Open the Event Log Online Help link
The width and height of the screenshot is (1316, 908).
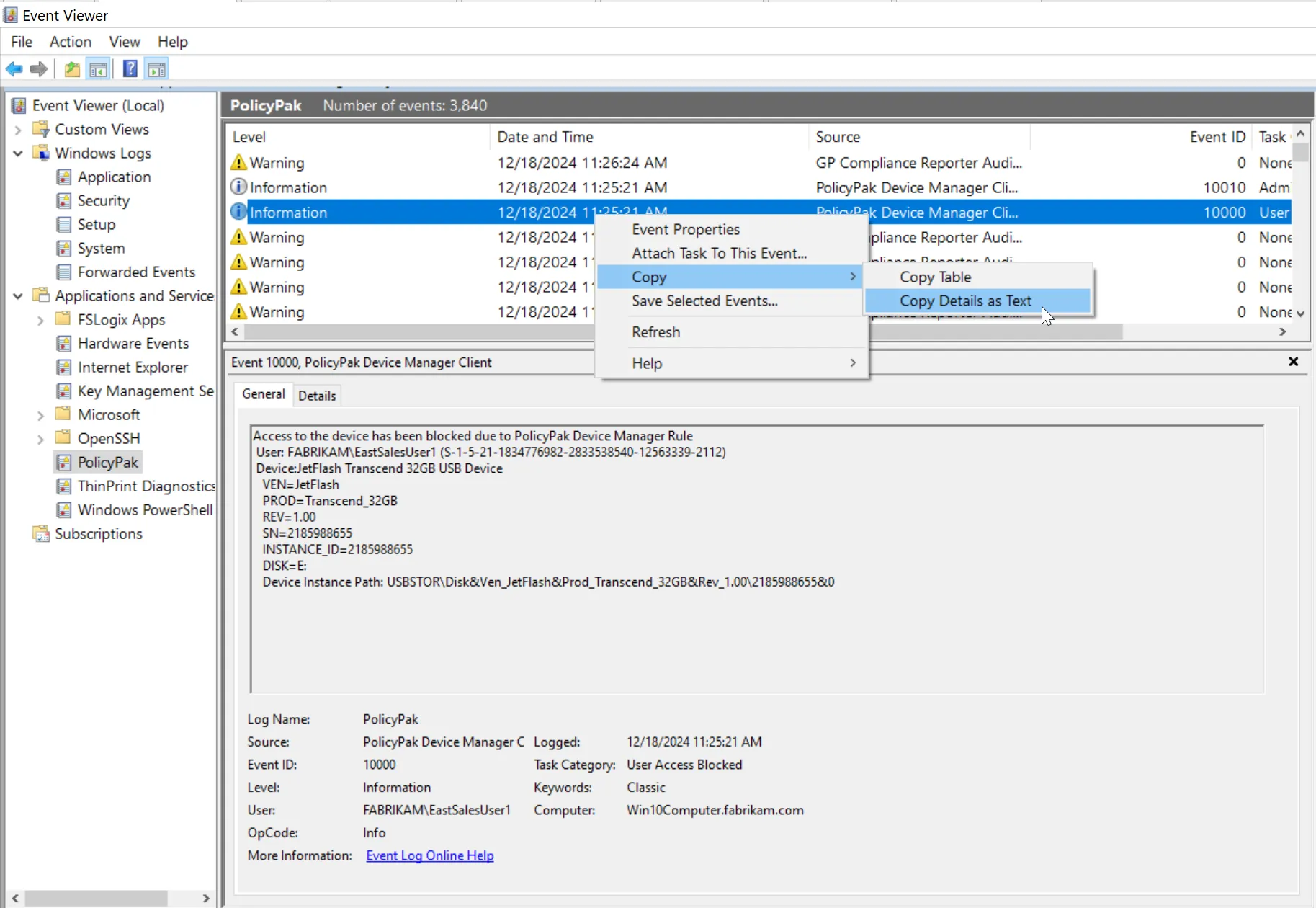[x=430, y=855]
